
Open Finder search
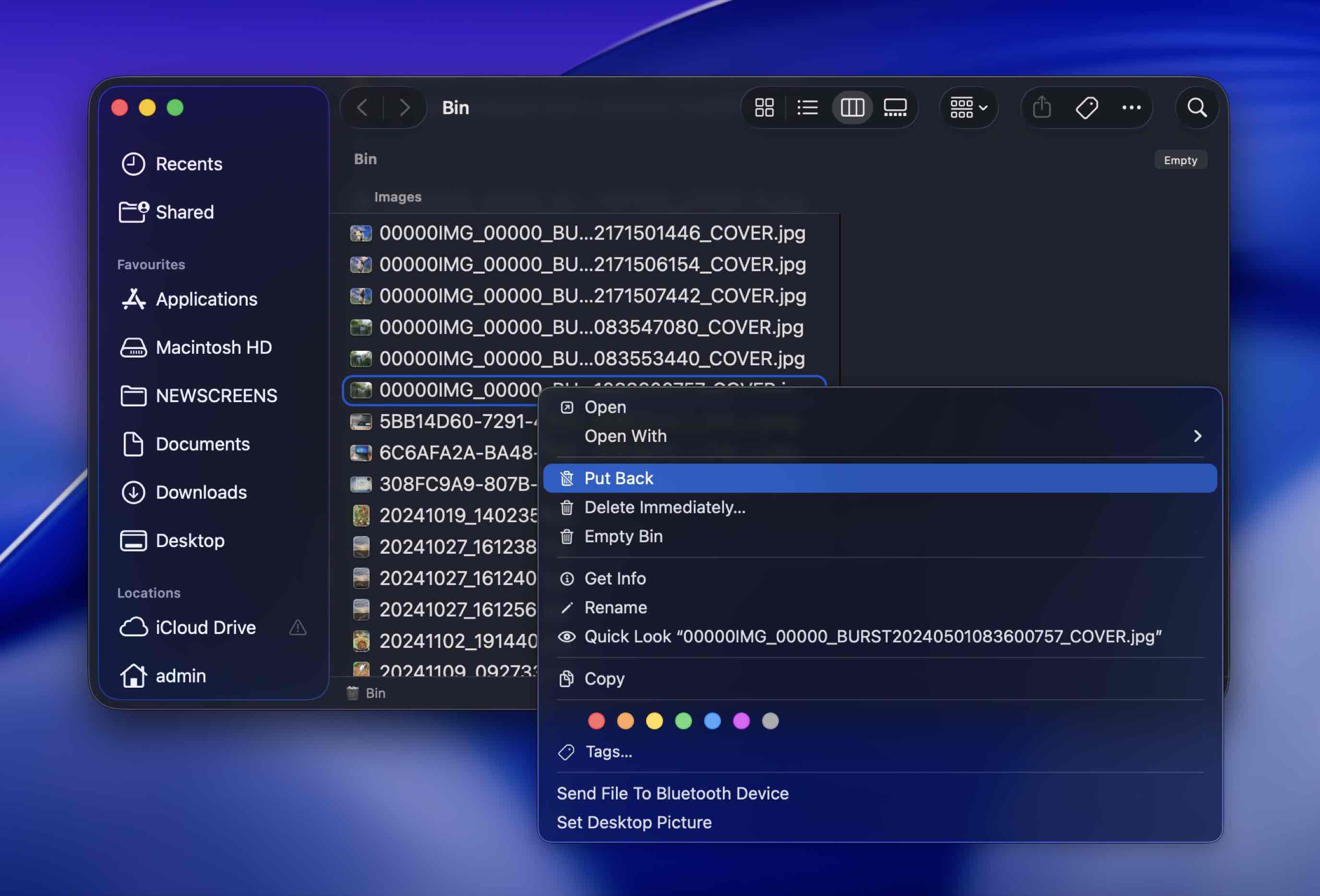pyautogui.click(x=1197, y=108)
